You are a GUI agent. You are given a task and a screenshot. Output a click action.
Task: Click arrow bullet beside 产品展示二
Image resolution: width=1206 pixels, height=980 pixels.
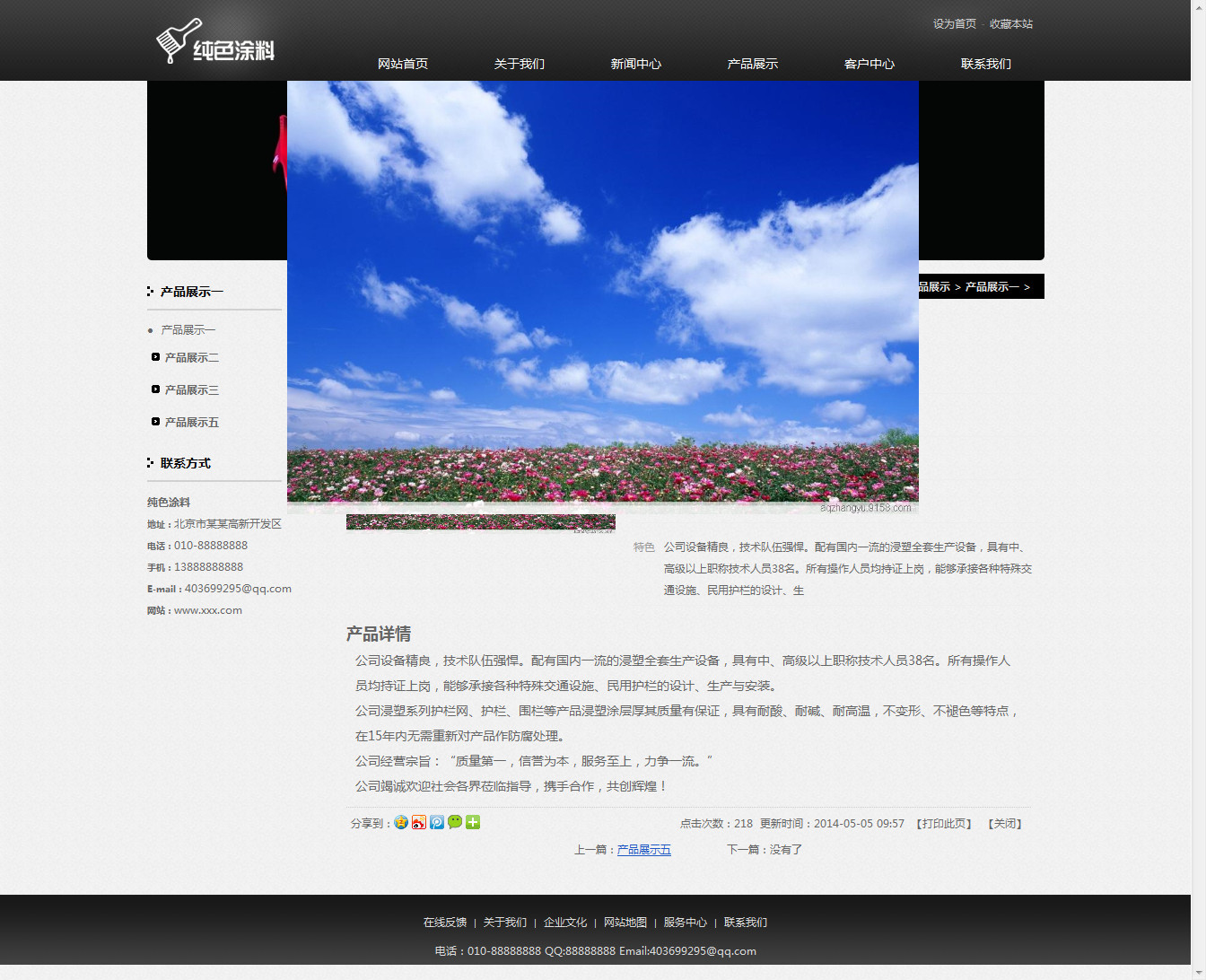(155, 357)
